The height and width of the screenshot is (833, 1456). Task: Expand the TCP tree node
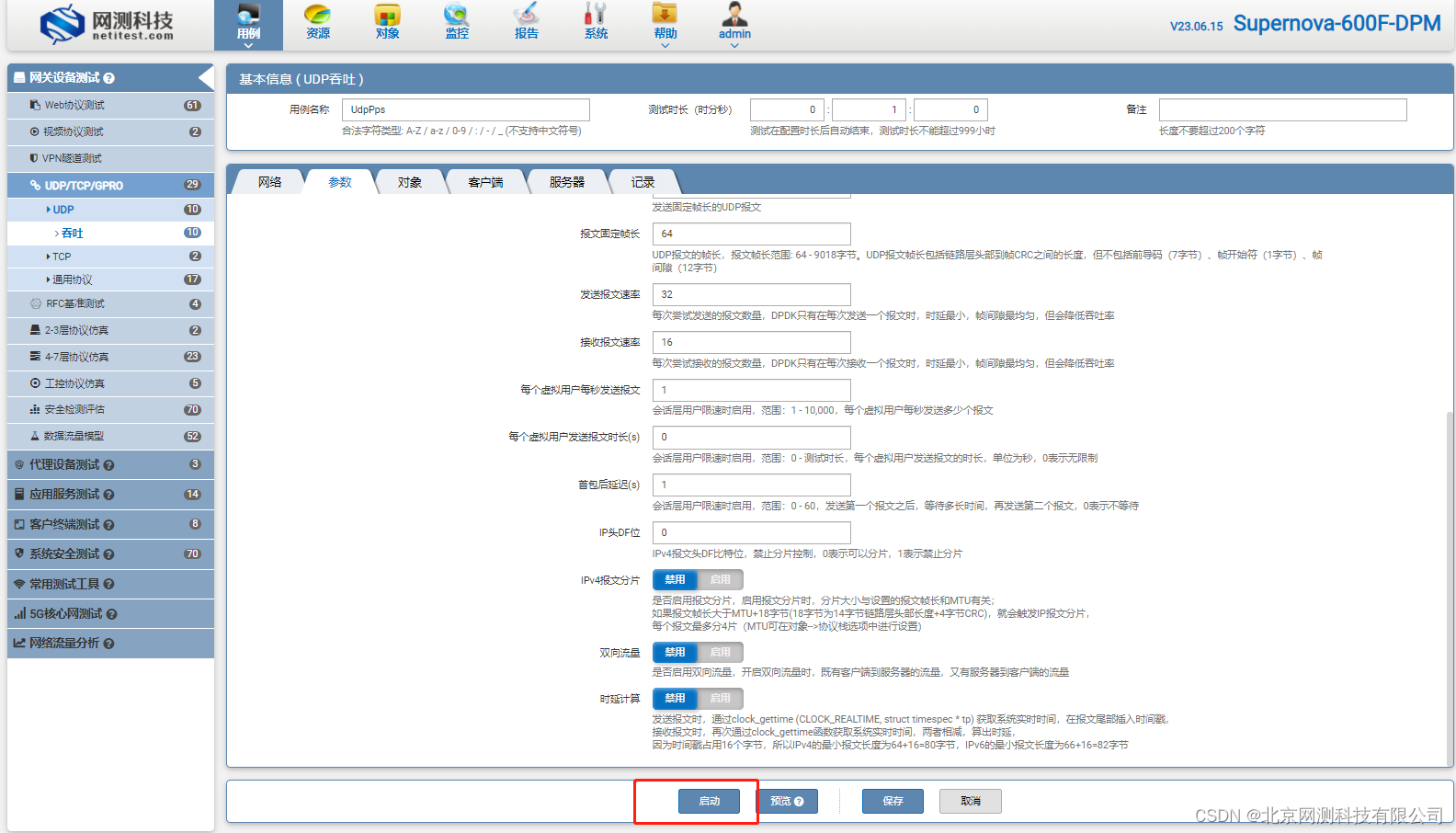click(x=110, y=257)
